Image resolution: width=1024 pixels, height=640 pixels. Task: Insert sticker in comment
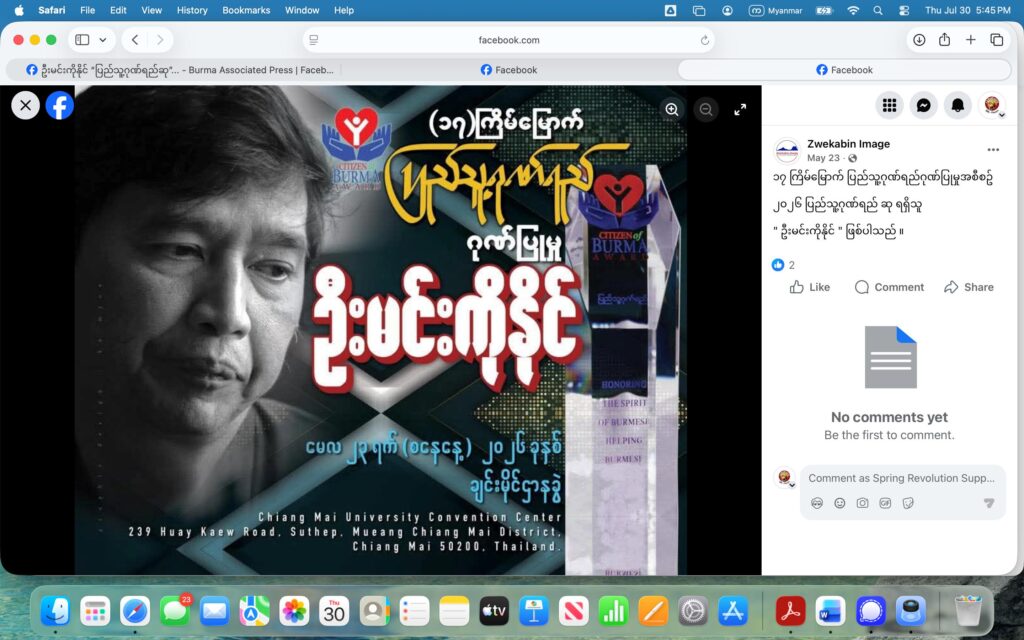[908, 503]
